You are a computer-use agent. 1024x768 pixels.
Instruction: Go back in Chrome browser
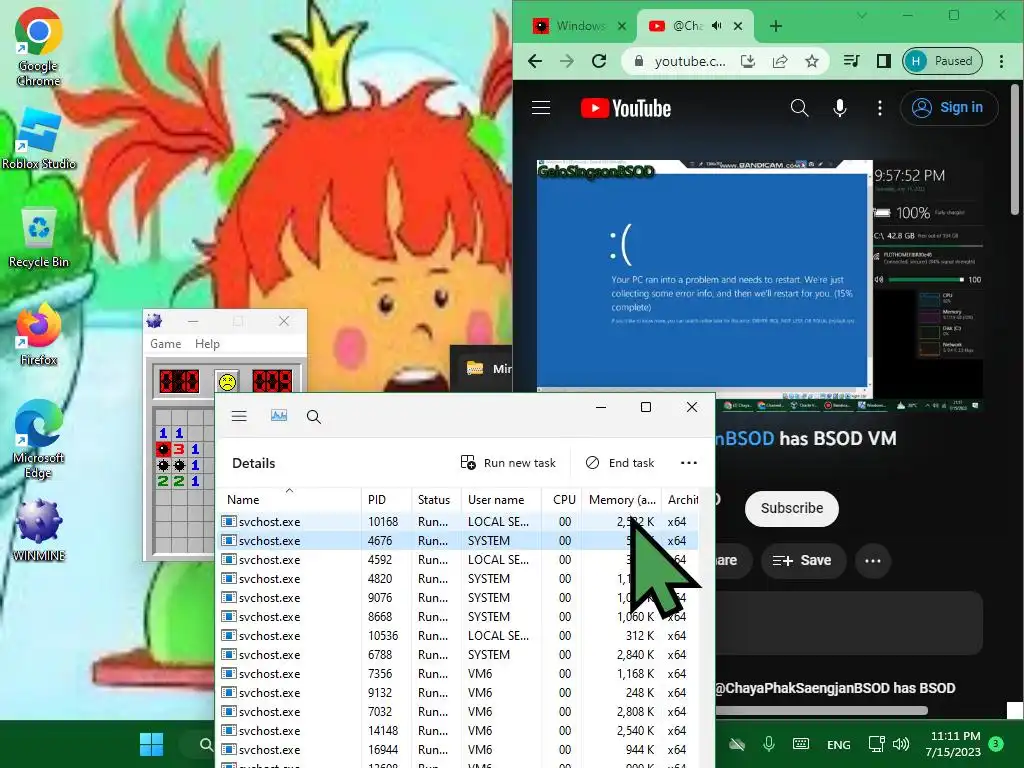click(535, 61)
